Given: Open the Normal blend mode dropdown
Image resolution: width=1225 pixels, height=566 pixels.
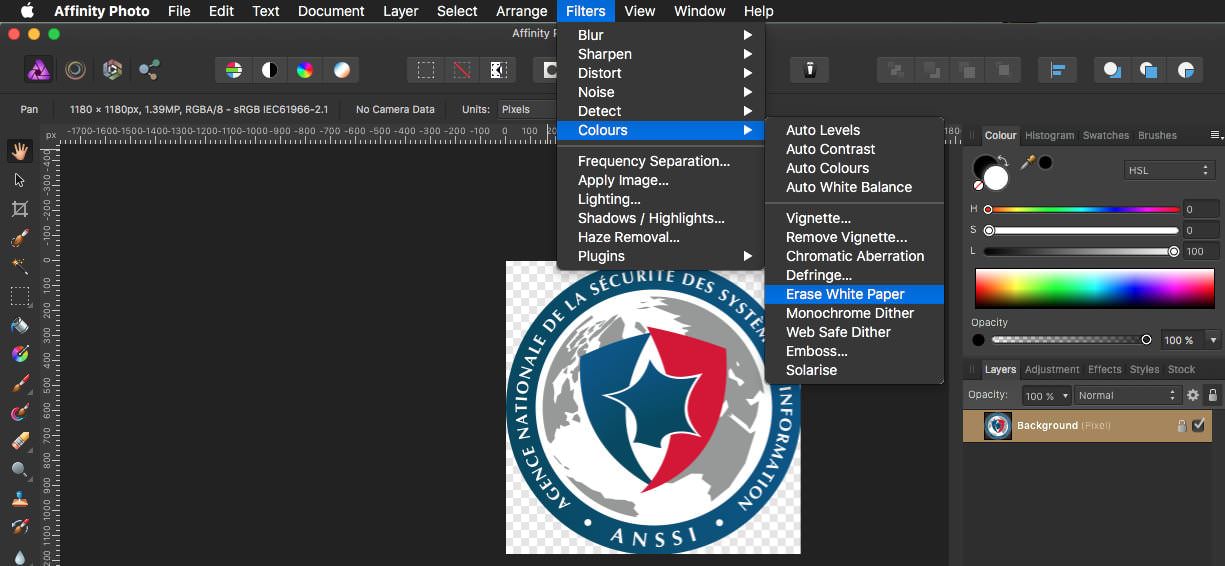Looking at the screenshot, I should (x=1128, y=396).
